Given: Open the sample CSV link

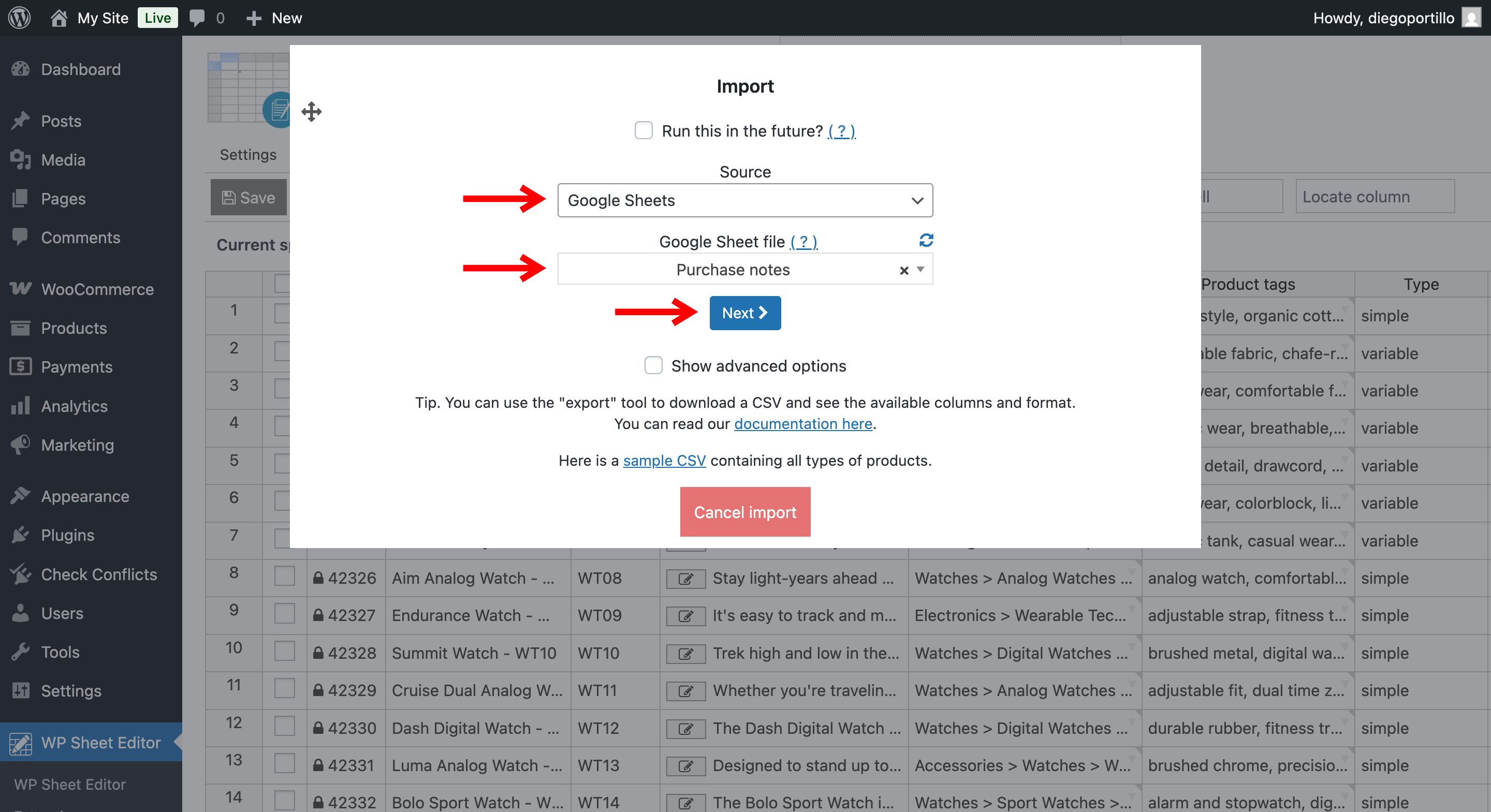Looking at the screenshot, I should 664,460.
